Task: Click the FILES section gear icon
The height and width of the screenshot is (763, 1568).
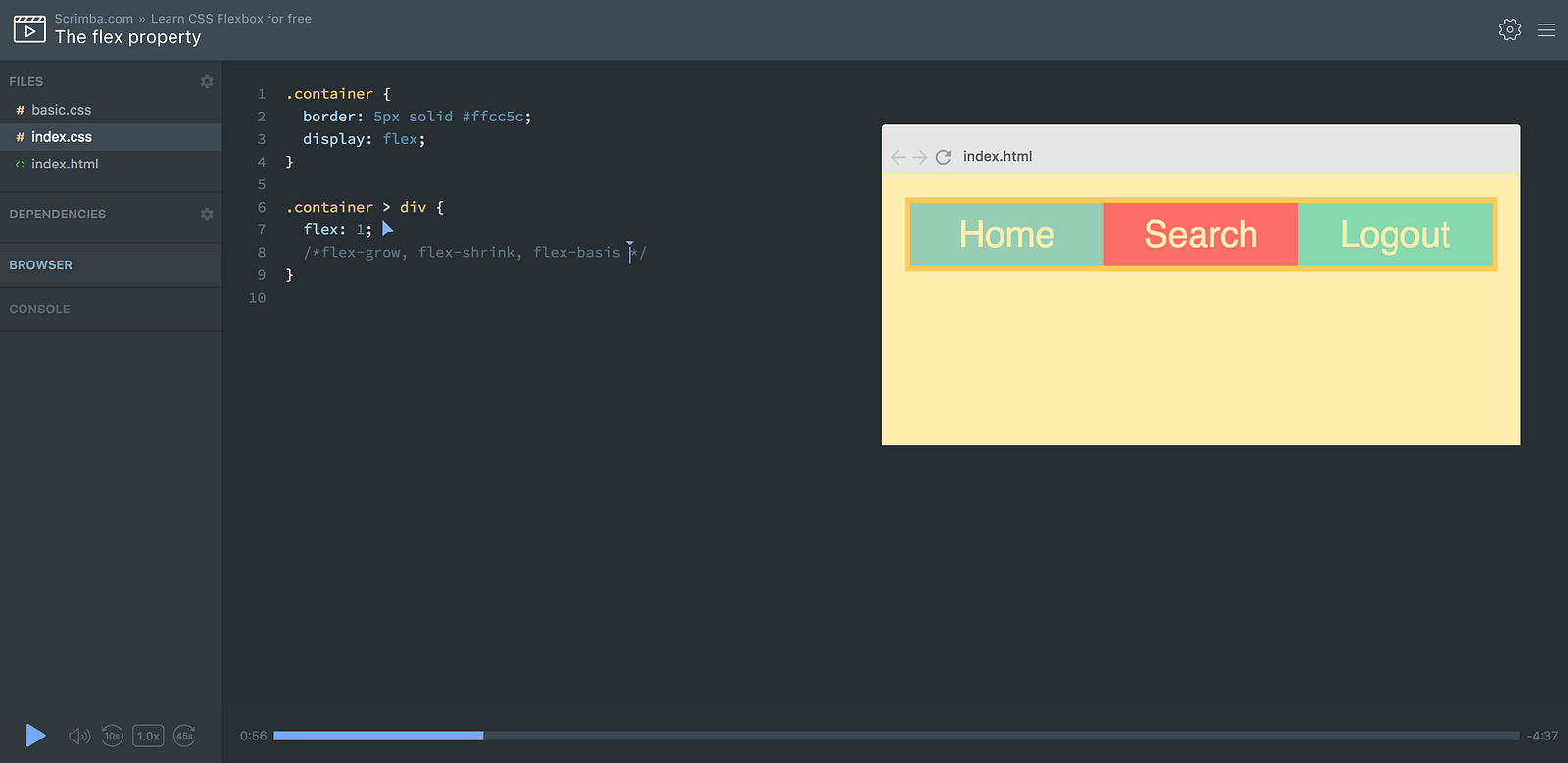Action: coord(207,81)
